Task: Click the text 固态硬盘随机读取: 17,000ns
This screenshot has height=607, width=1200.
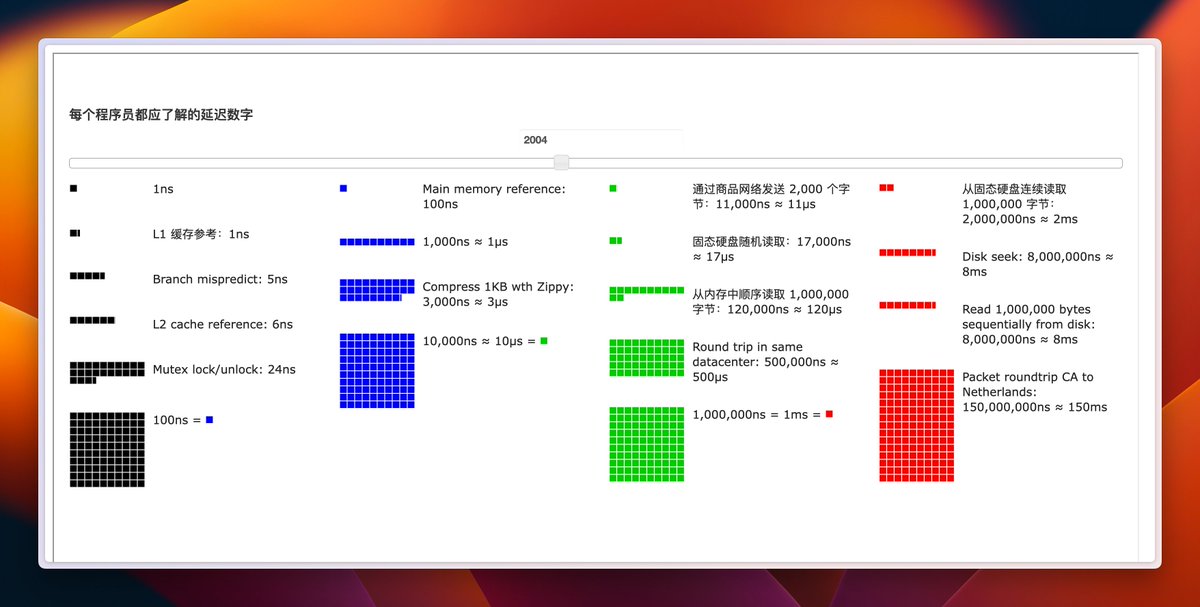Action: pyautogui.click(x=772, y=242)
